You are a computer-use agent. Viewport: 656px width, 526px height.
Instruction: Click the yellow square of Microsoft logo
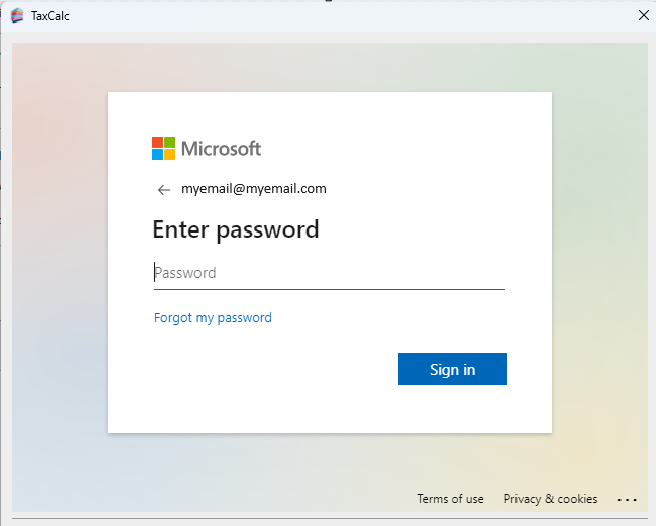click(169, 154)
